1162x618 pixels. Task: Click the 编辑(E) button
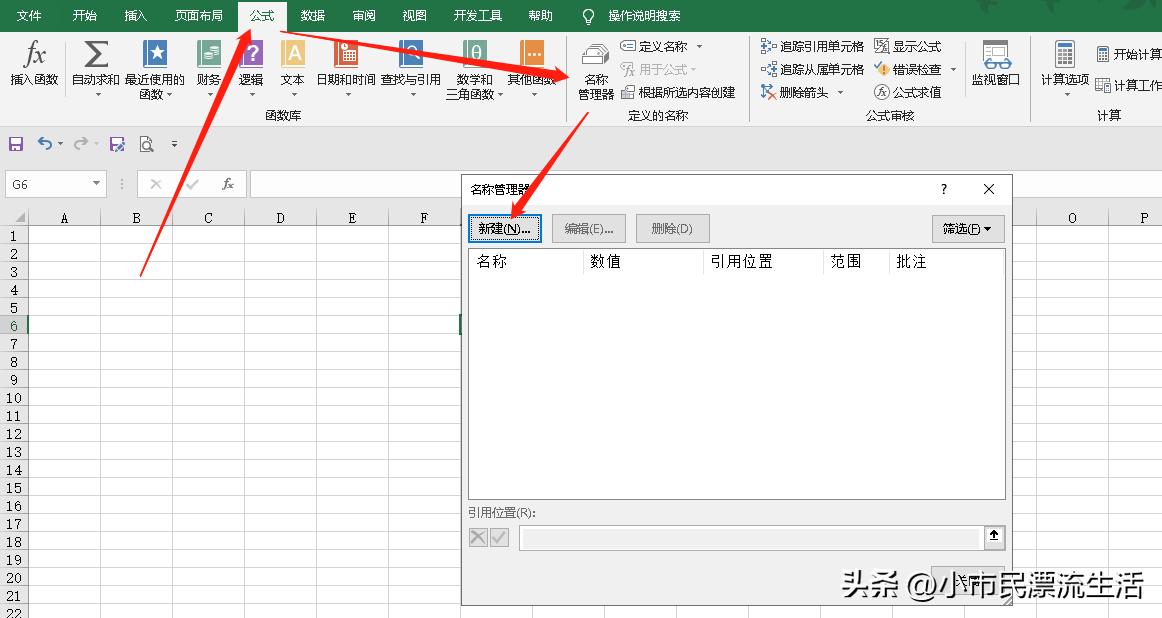click(588, 228)
